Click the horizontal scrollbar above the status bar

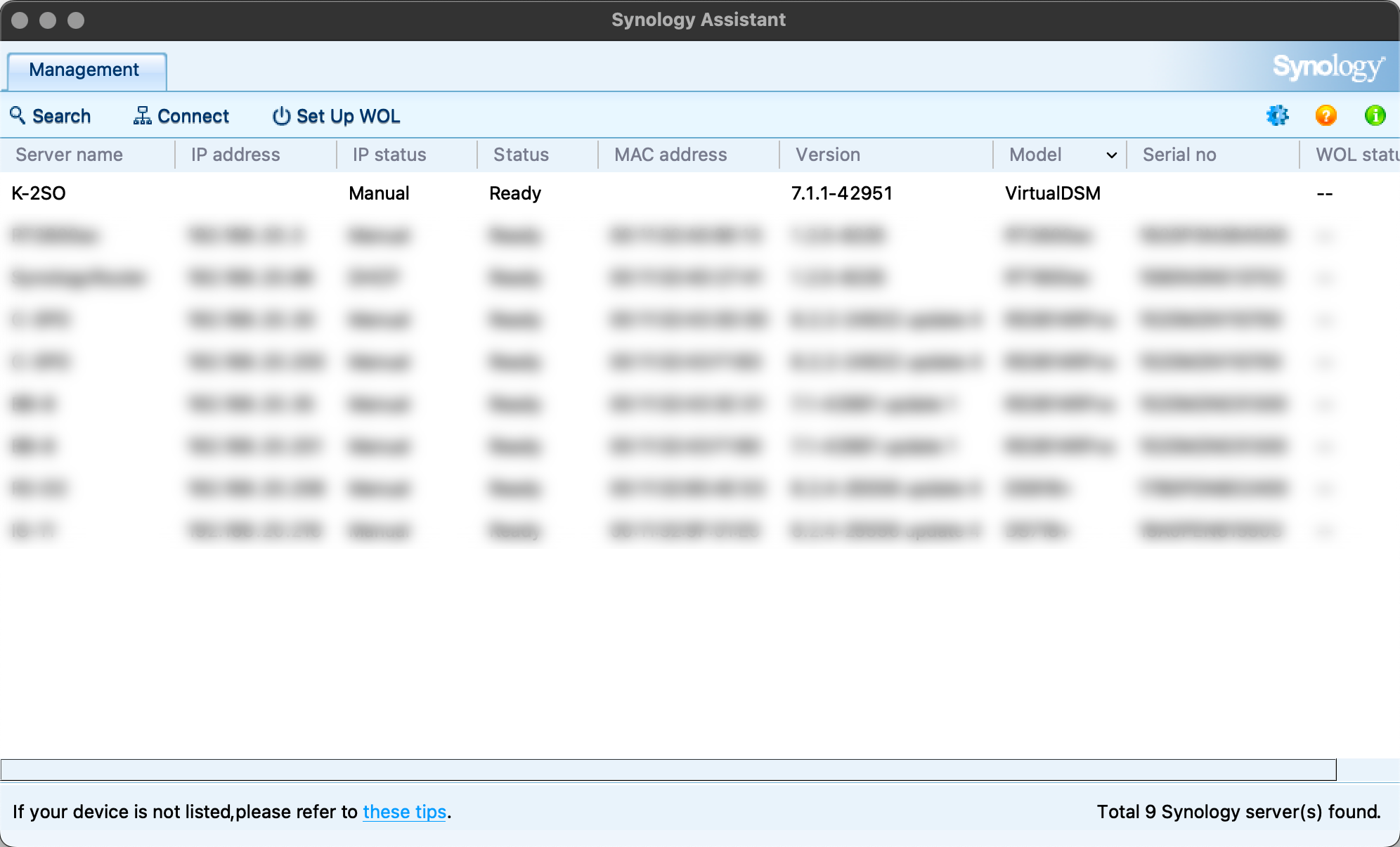pos(668,770)
